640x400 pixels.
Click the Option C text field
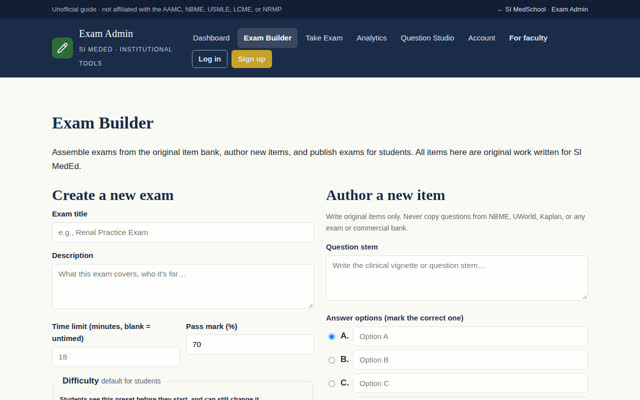tap(470, 383)
